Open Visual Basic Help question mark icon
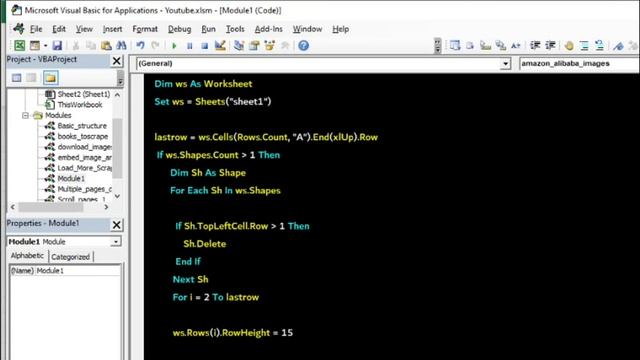640x360 pixels. point(303,45)
